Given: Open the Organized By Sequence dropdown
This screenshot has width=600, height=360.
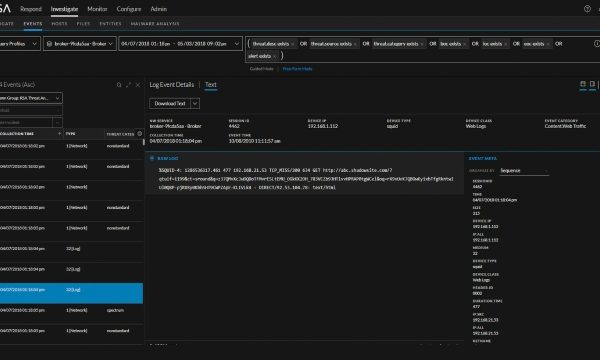Looking at the screenshot, I should pos(524,171).
